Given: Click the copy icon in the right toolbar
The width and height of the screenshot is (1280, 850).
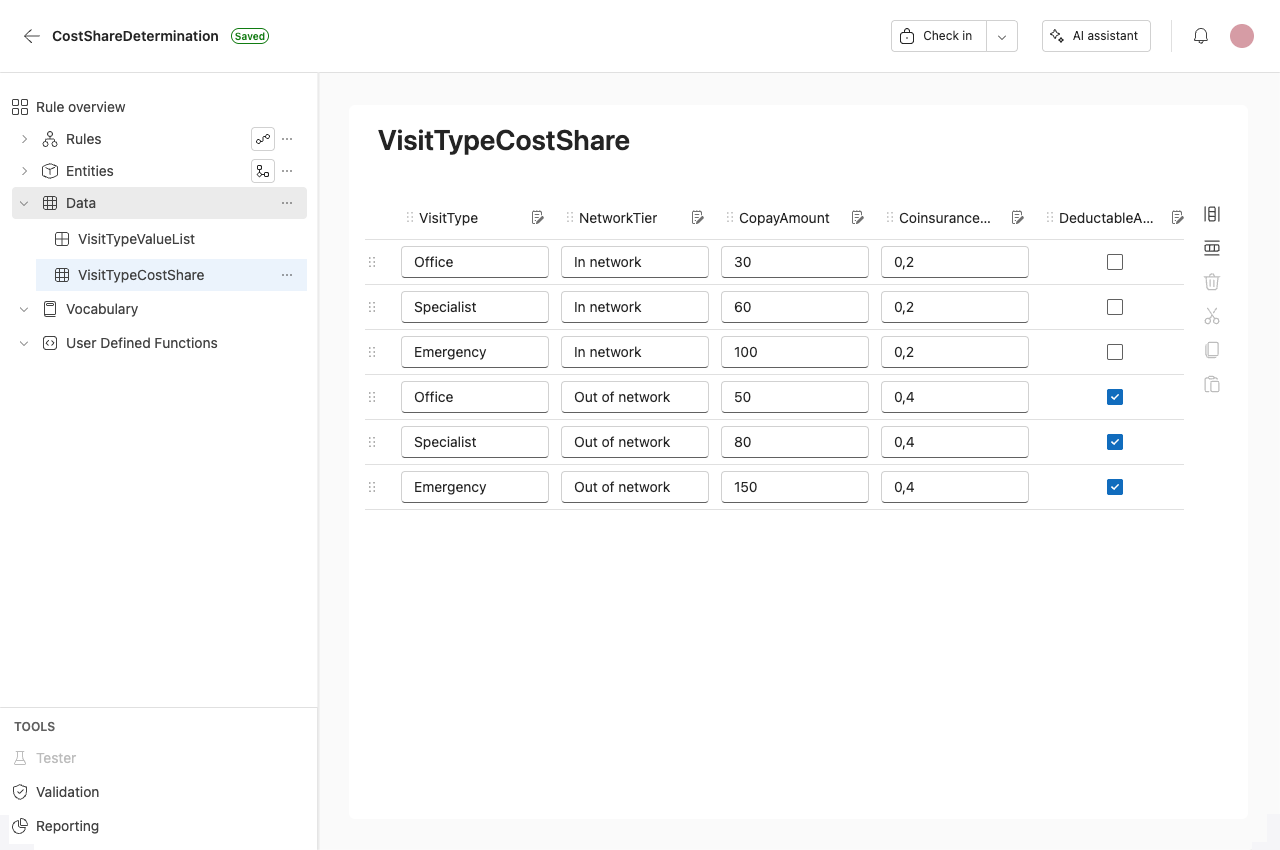Looking at the screenshot, I should tap(1211, 349).
